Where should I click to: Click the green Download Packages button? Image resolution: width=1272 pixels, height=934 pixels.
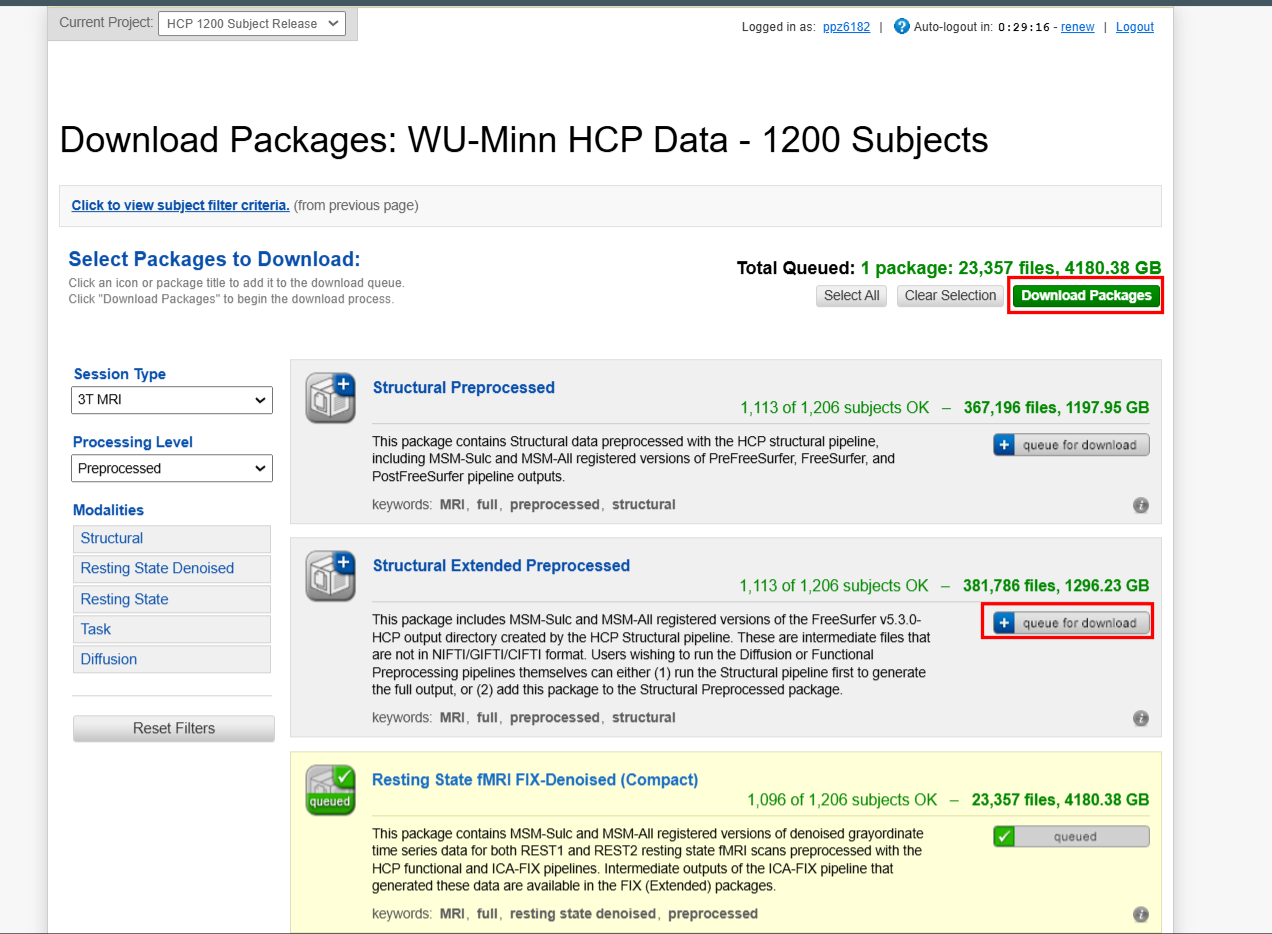[1086, 295]
